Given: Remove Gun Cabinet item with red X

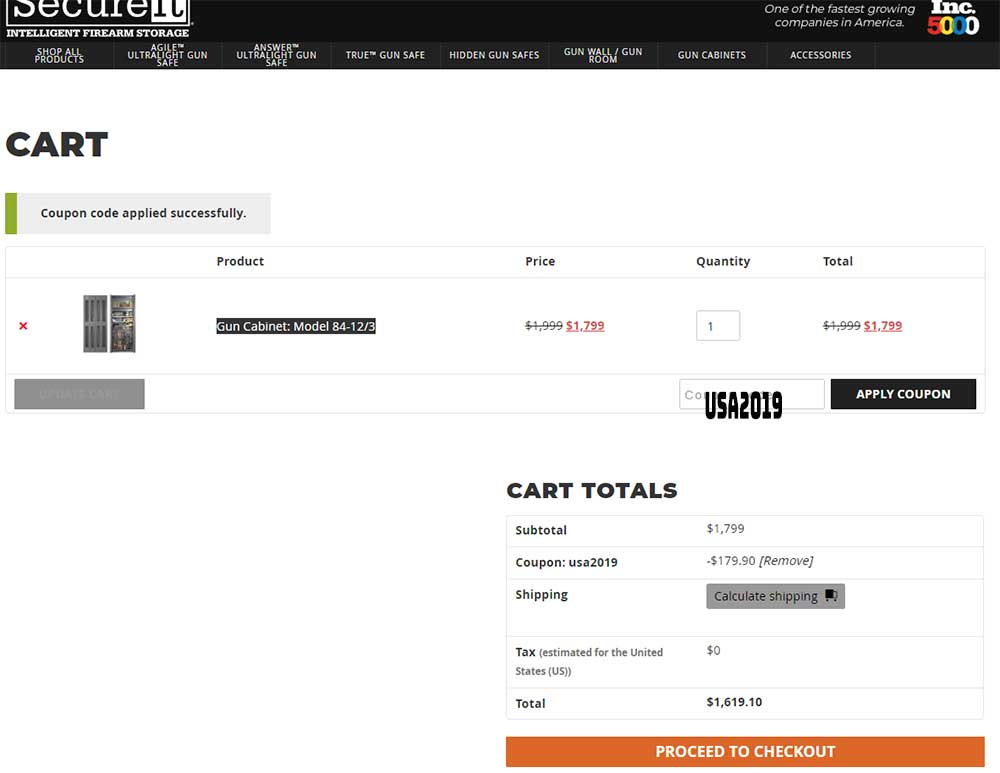Looking at the screenshot, I should click(24, 326).
